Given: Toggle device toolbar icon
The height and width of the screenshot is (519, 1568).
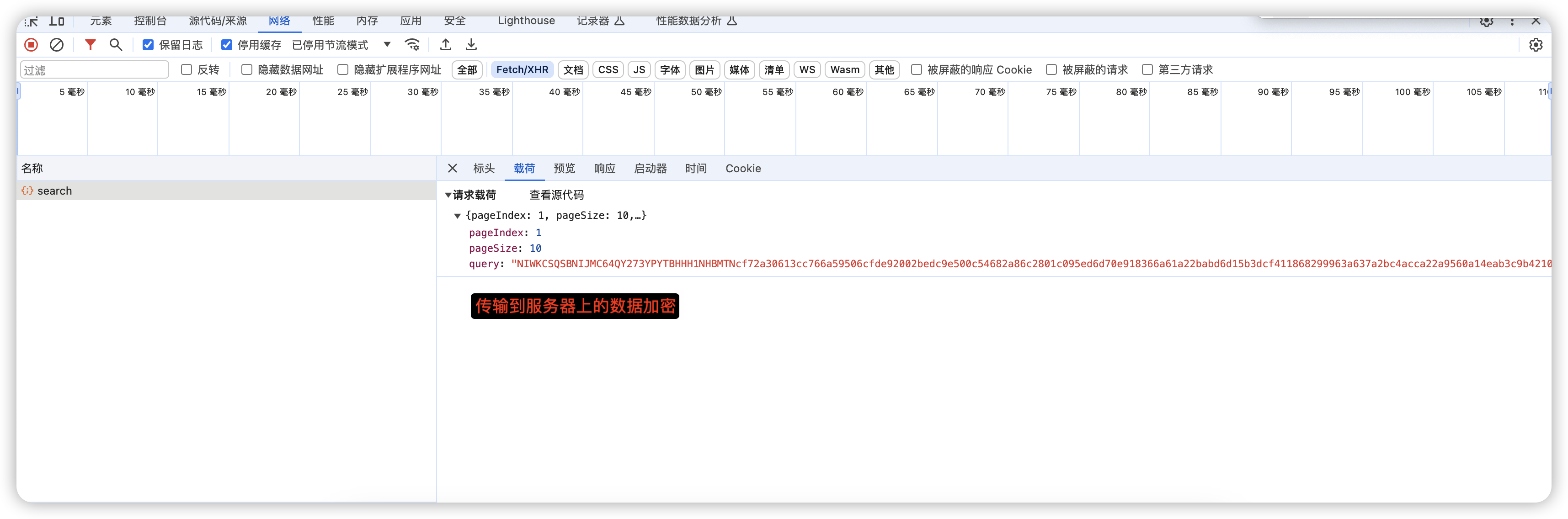Looking at the screenshot, I should (x=57, y=21).
